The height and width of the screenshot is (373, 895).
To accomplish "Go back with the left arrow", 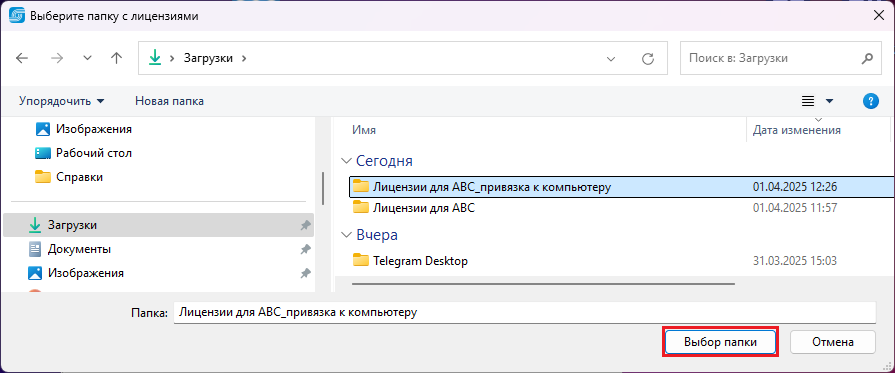I will click(22, 58).
